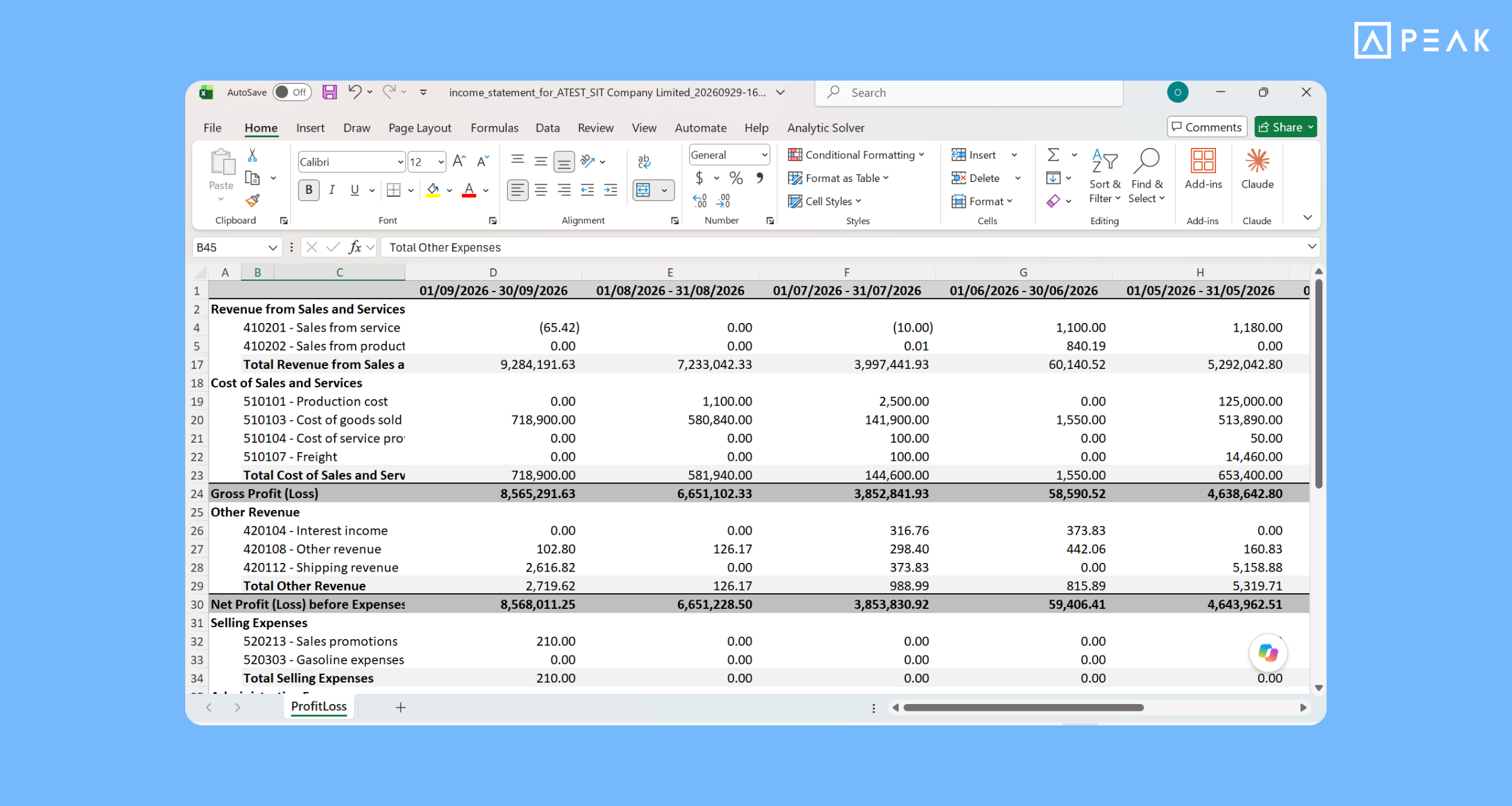The height and width of the screenshot is (806, 1512).
Task: Click the Format Painter brush icon
Action: pyautogui.click(x=253, y=201)
